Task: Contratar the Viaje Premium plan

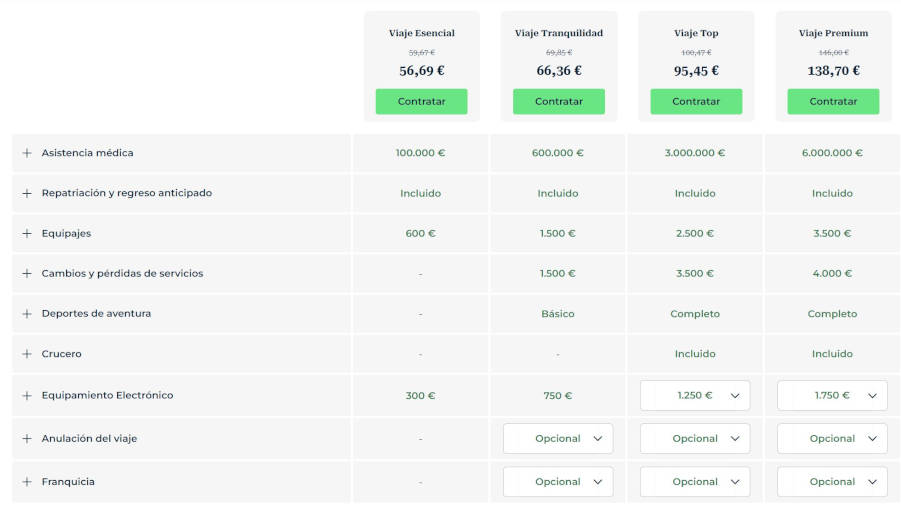Action: tap(833, 101)
